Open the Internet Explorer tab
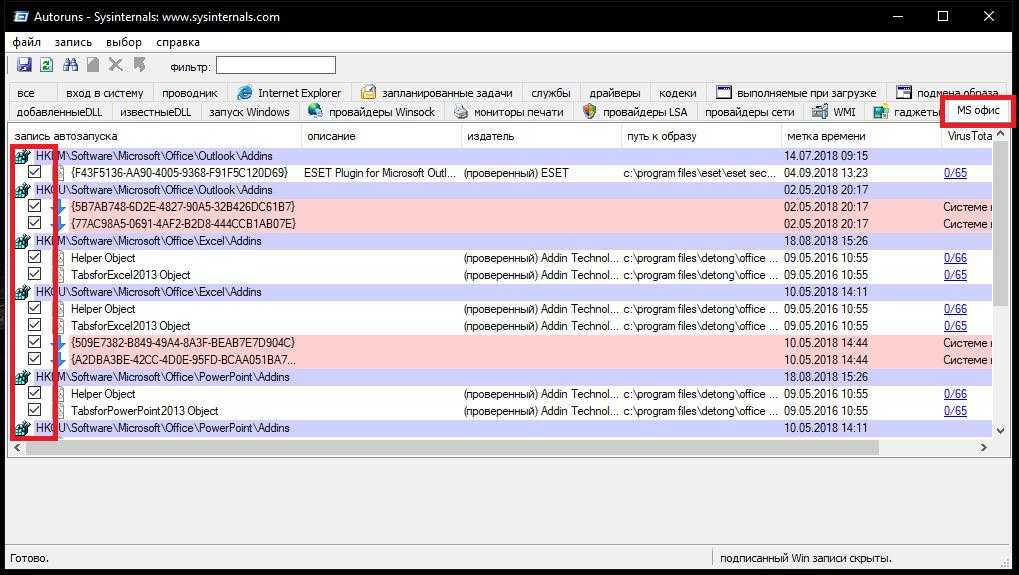The image size is (1019, 575). (288, 93)
